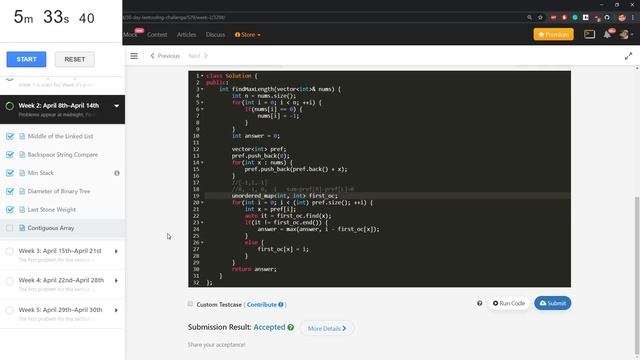Click the fullscreen expand arrows icon
640x360 pixels.
(628, 57)
